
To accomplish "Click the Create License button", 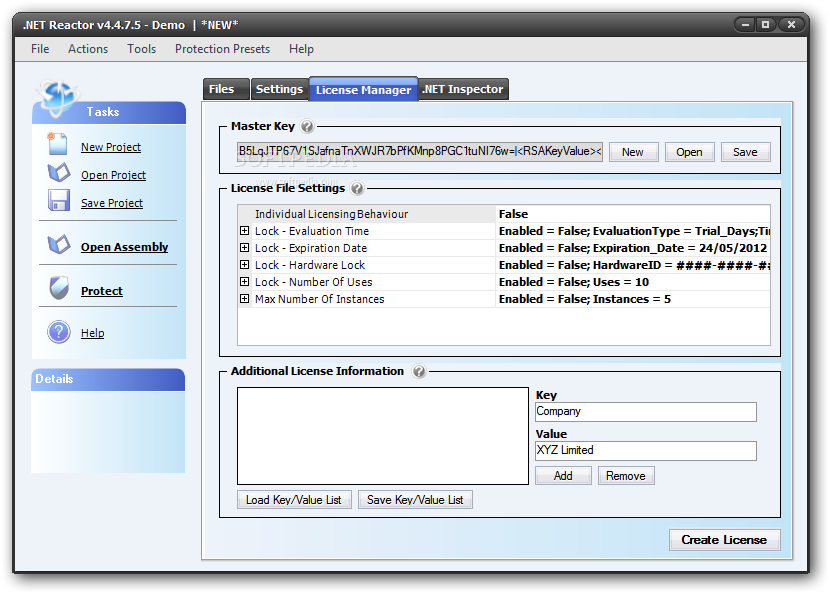I will [724, 539].
